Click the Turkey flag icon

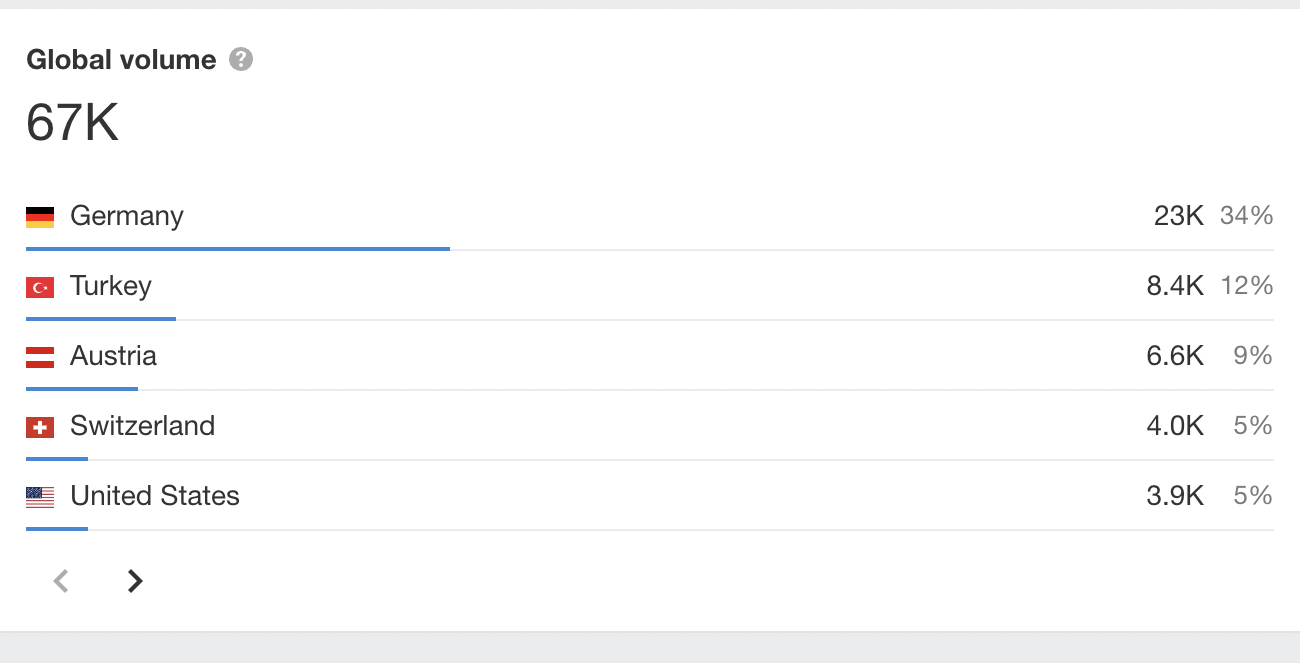click(x=40, y=287)
